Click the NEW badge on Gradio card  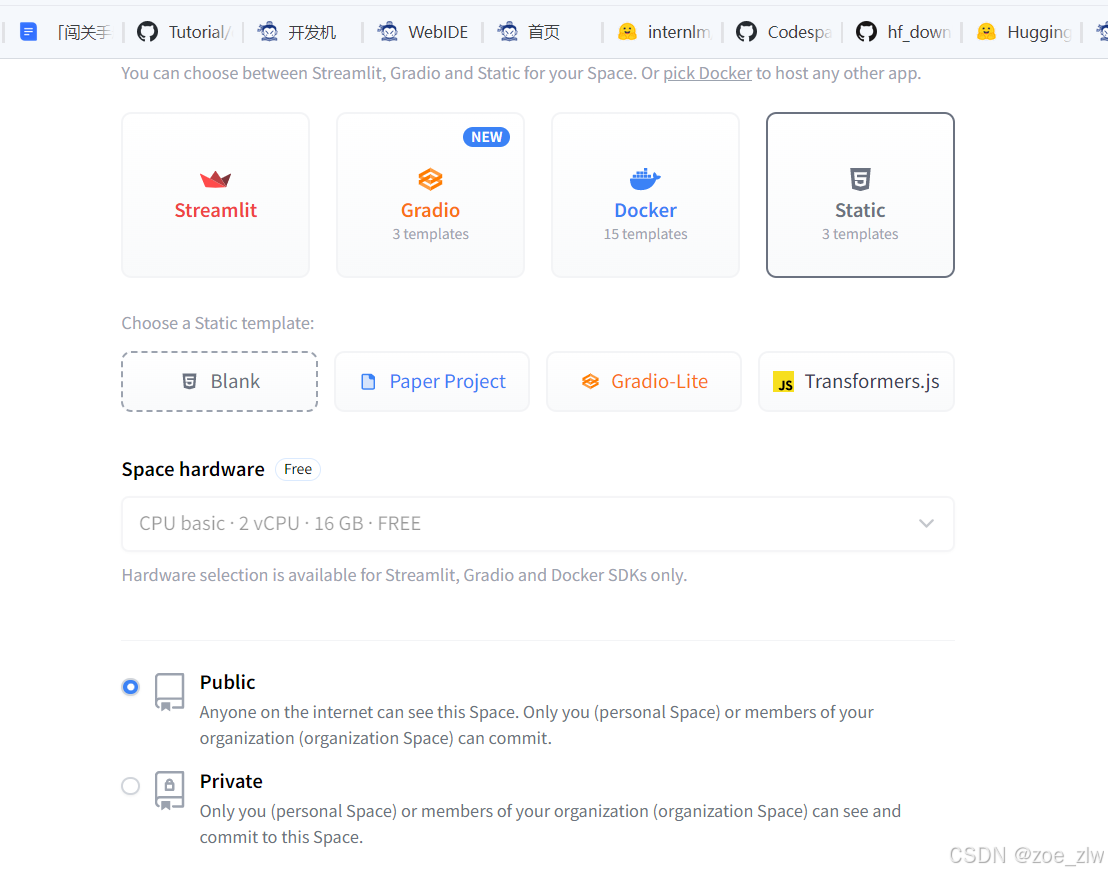(486, 137)
